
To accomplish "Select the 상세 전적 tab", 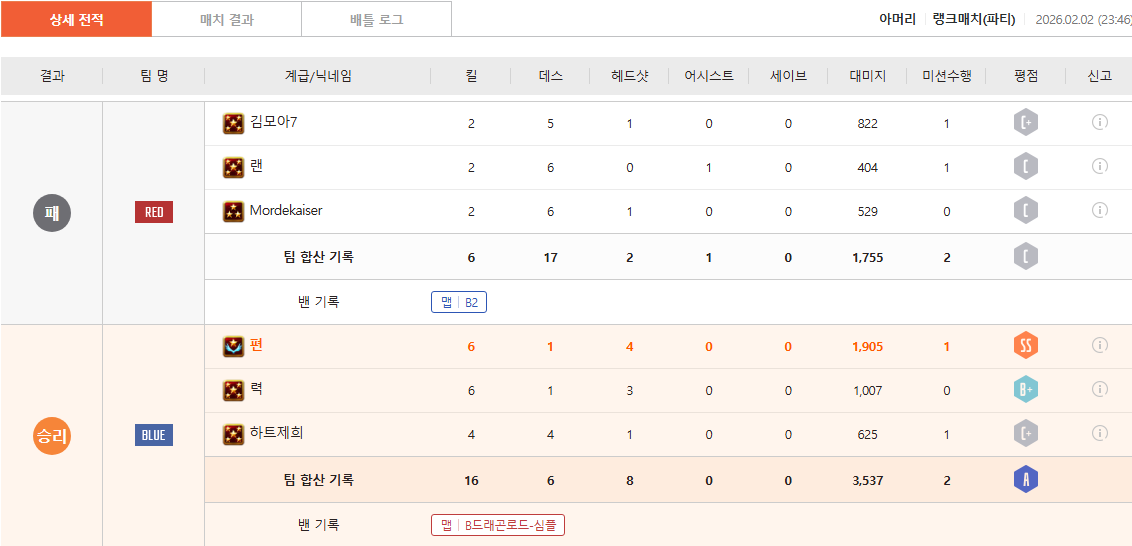I will [76, 19].
